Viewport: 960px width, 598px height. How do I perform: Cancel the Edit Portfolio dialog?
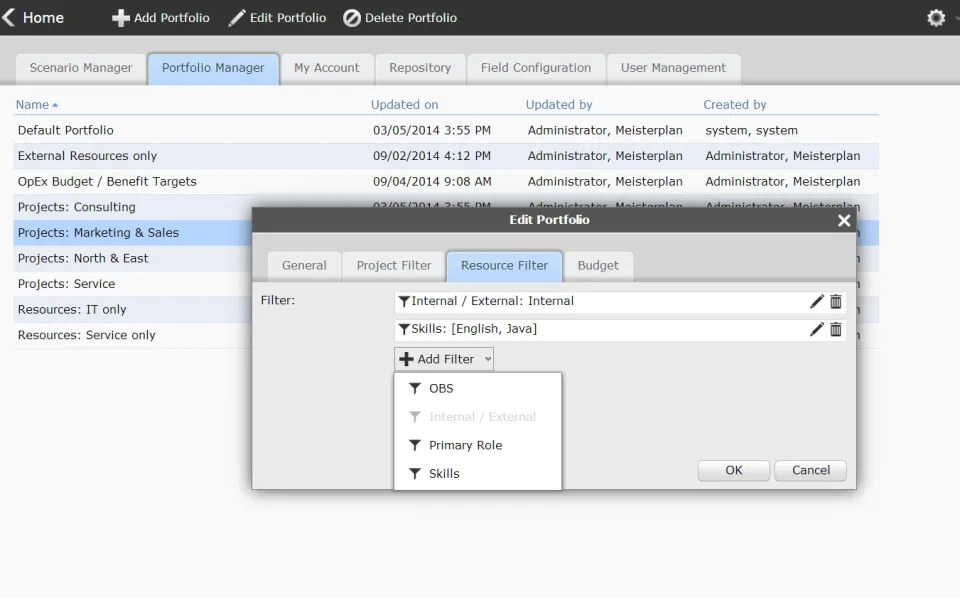811,471
